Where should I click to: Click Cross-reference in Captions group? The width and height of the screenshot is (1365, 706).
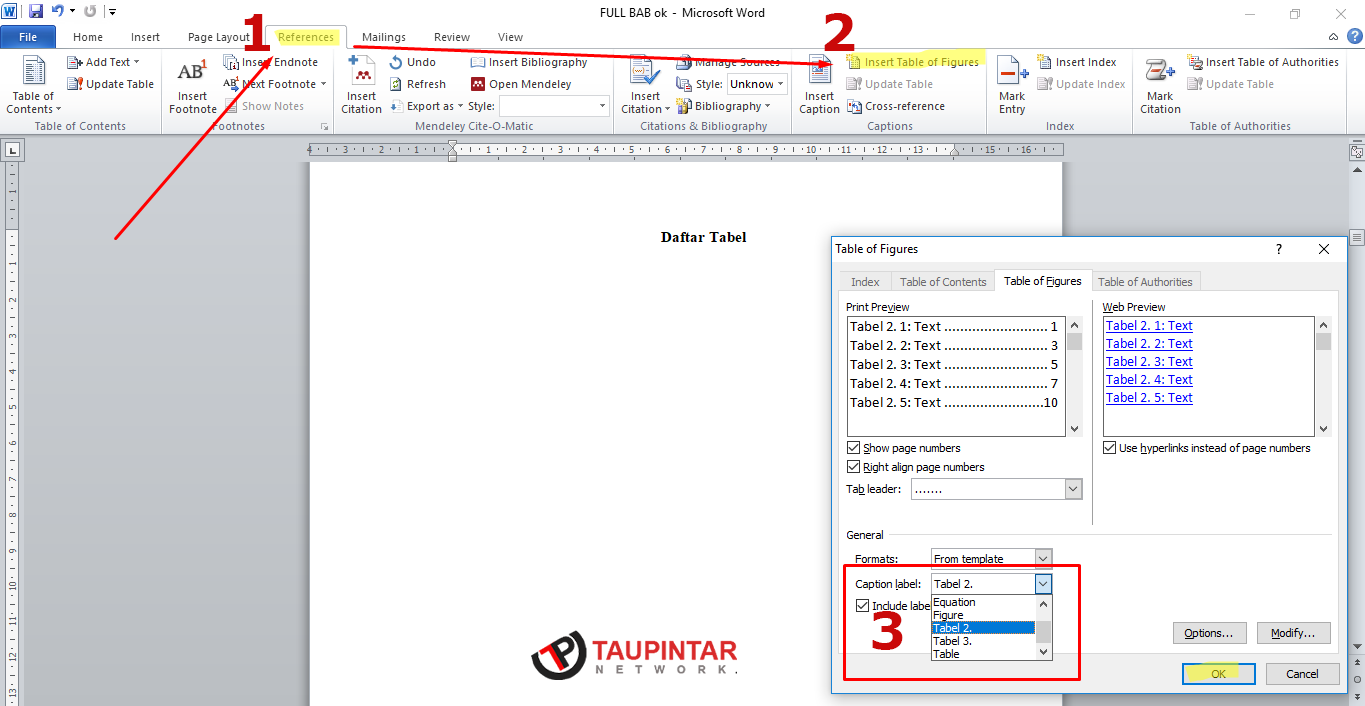pos(896,106)
